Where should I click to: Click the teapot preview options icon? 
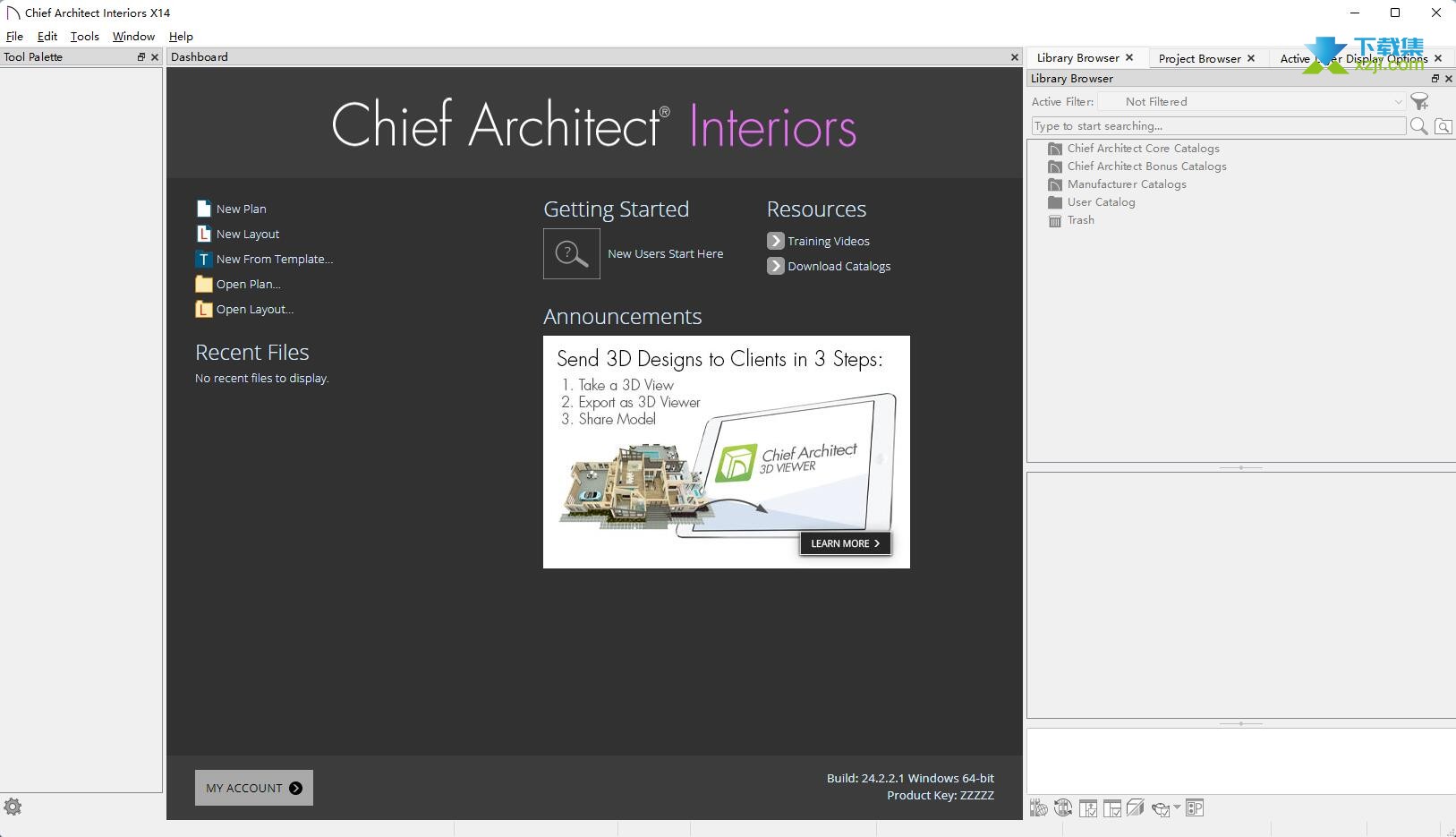point(1161,808)
